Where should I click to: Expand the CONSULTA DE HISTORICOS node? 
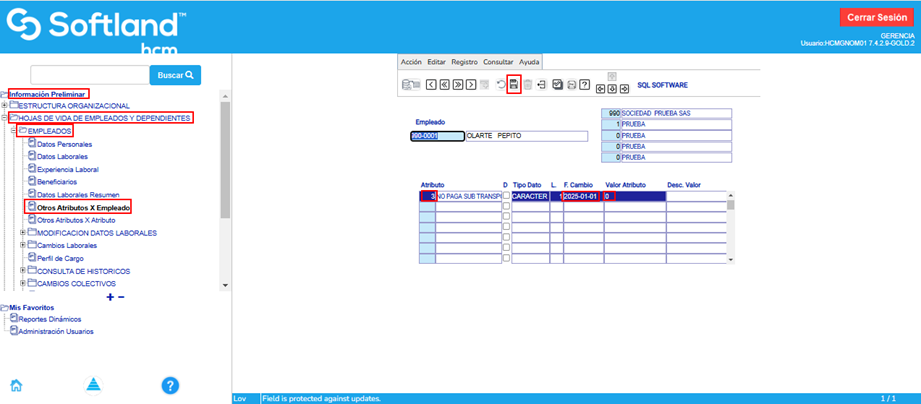click(23, 271)
